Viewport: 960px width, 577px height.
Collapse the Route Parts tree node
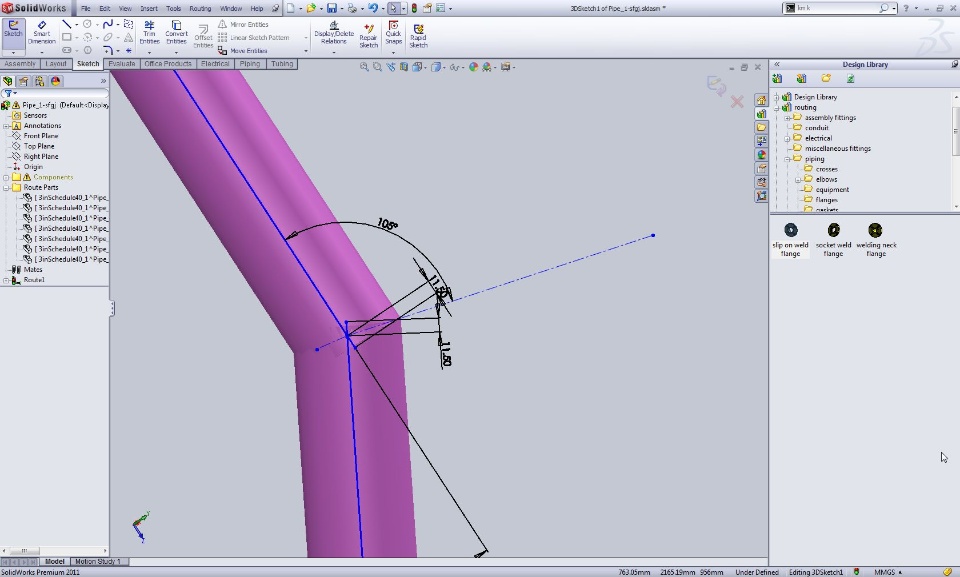[6, 187]
